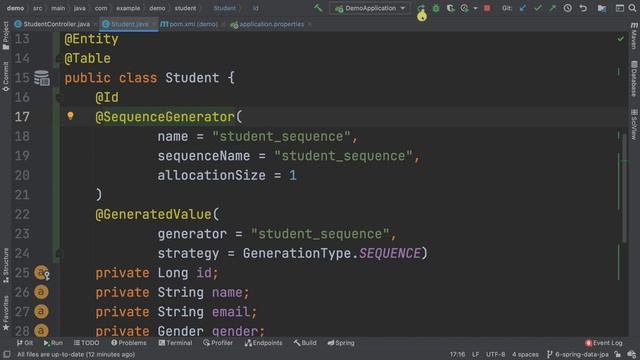Click the id attribute gutter icon on line 25
The width and height of the screenshot is (640, 360).
click(x=42, y=273)
